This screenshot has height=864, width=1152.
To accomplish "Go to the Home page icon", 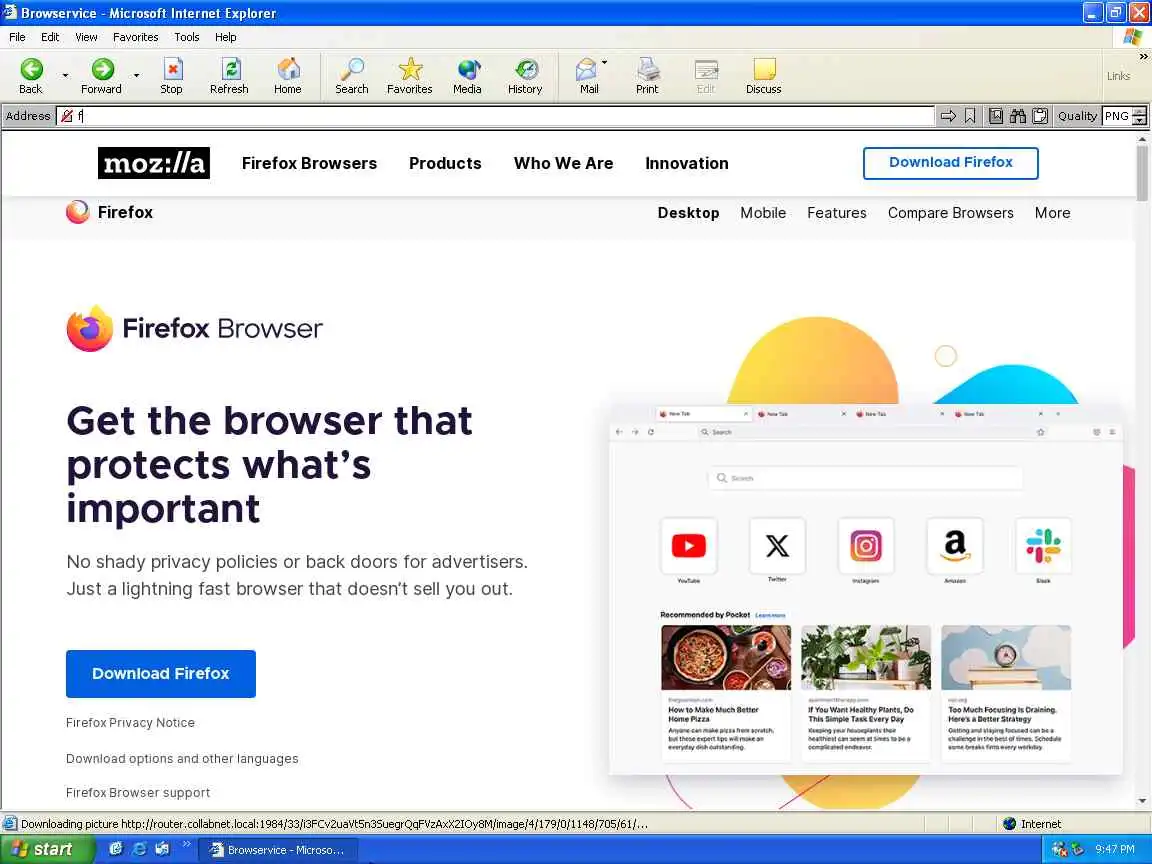I will pyautogui.click(x=288, y=70).
